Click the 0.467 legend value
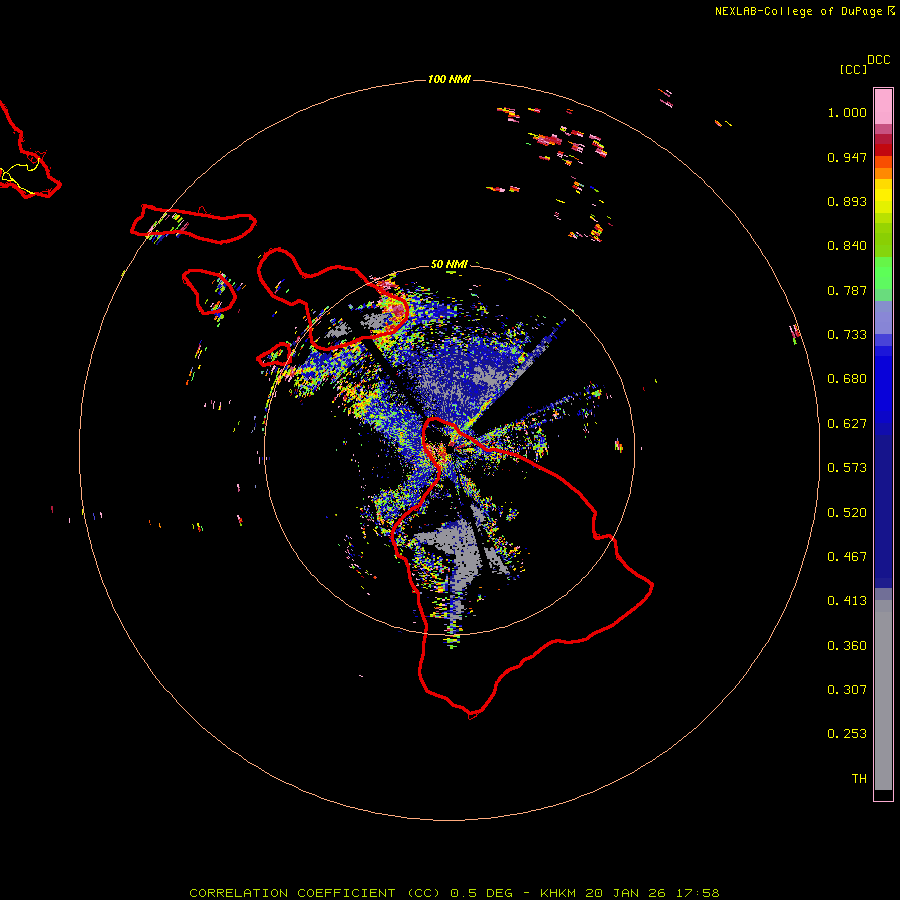The height and width of the screenshot is (900, 900). pos(847,557)
